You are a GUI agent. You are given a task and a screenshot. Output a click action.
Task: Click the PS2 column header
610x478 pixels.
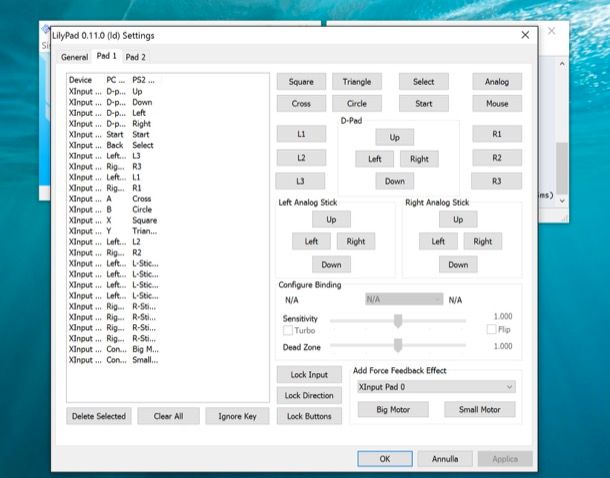point(143,80)
